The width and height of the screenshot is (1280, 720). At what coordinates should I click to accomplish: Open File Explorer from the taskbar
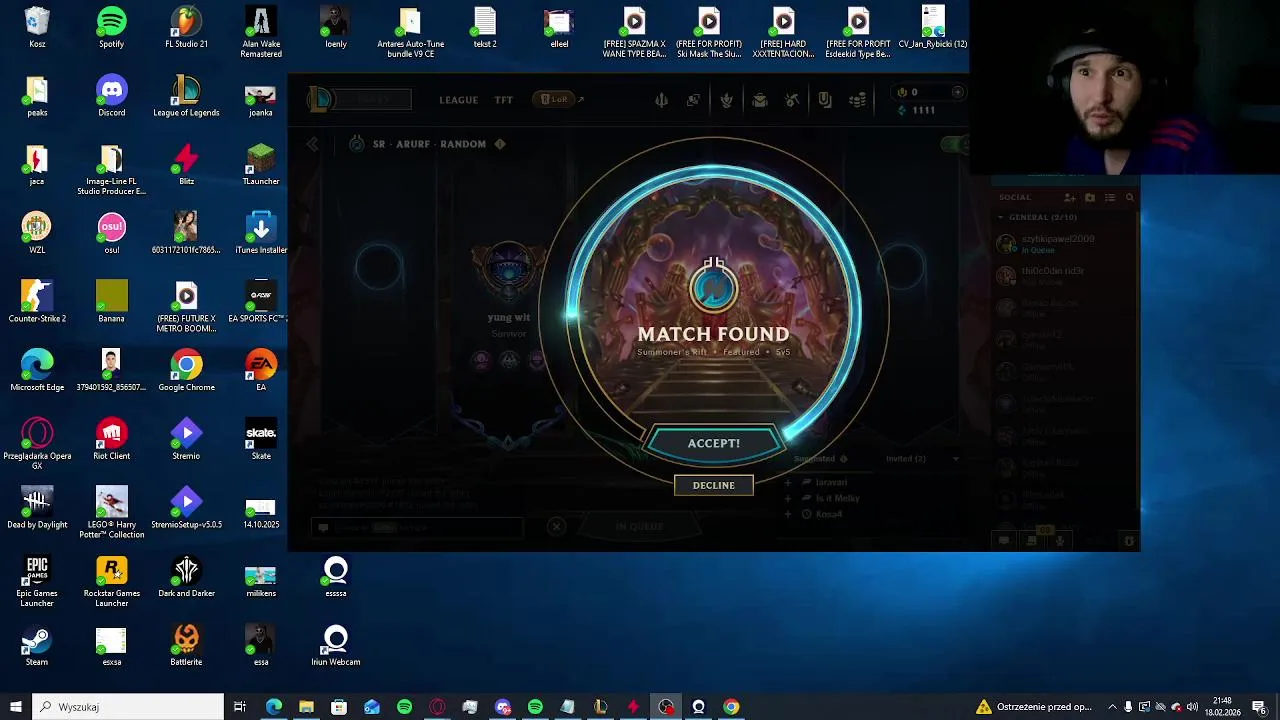point(306,707)
